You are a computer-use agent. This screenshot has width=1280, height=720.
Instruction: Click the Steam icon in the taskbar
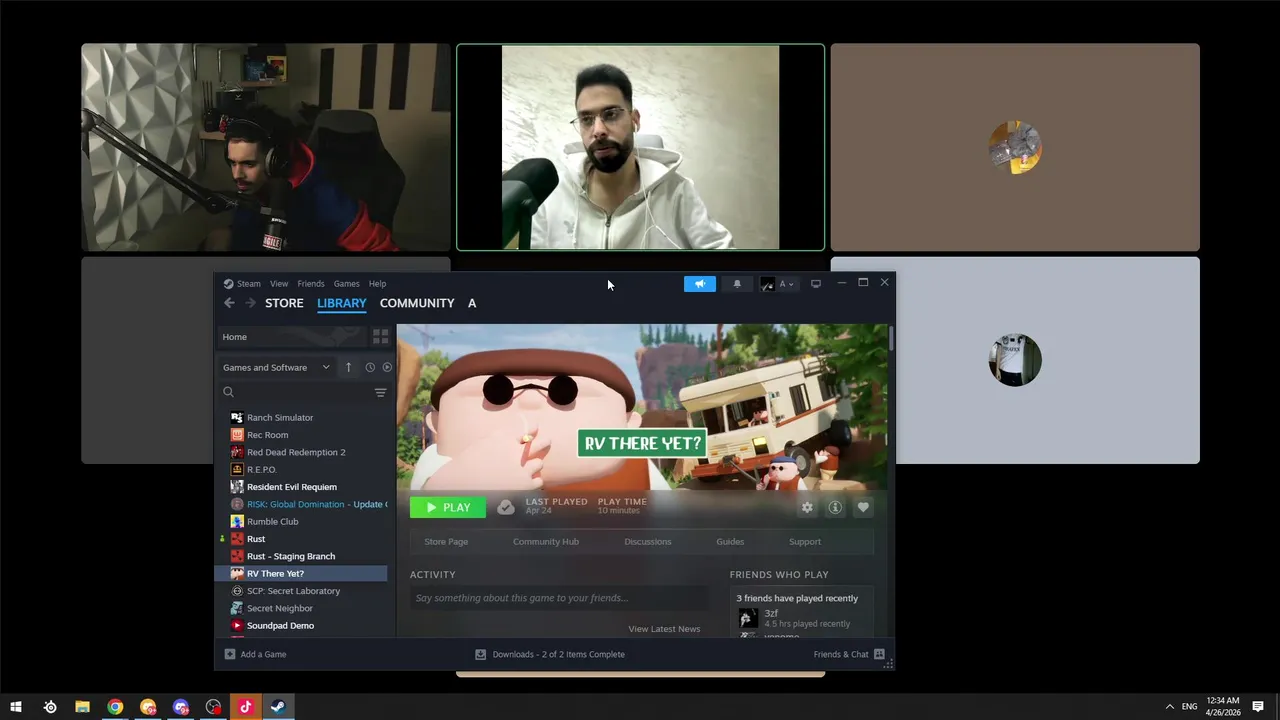278,707
